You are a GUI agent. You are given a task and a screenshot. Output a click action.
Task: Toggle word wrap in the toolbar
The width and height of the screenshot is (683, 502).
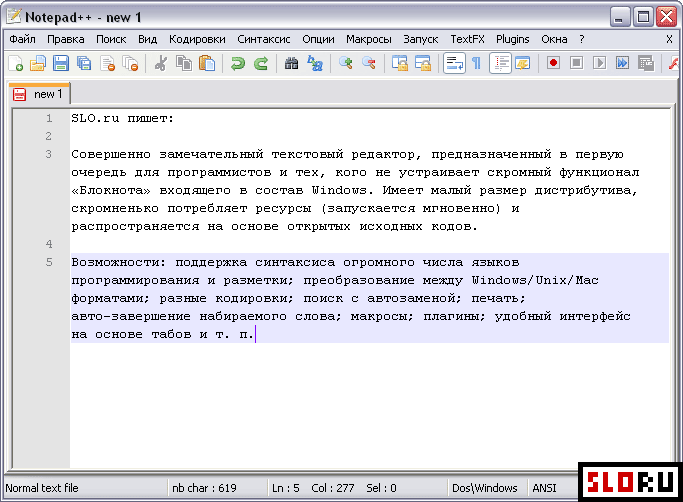coord(454,63)
